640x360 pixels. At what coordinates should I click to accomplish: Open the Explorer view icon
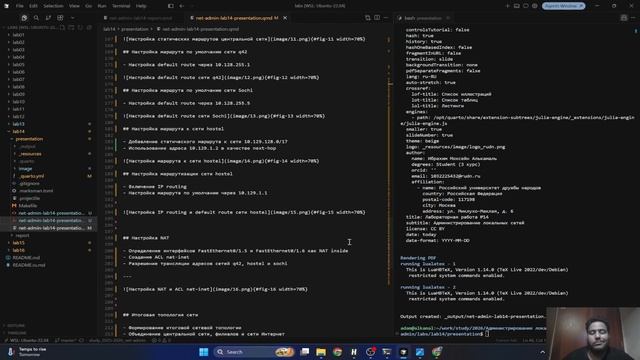24,18
